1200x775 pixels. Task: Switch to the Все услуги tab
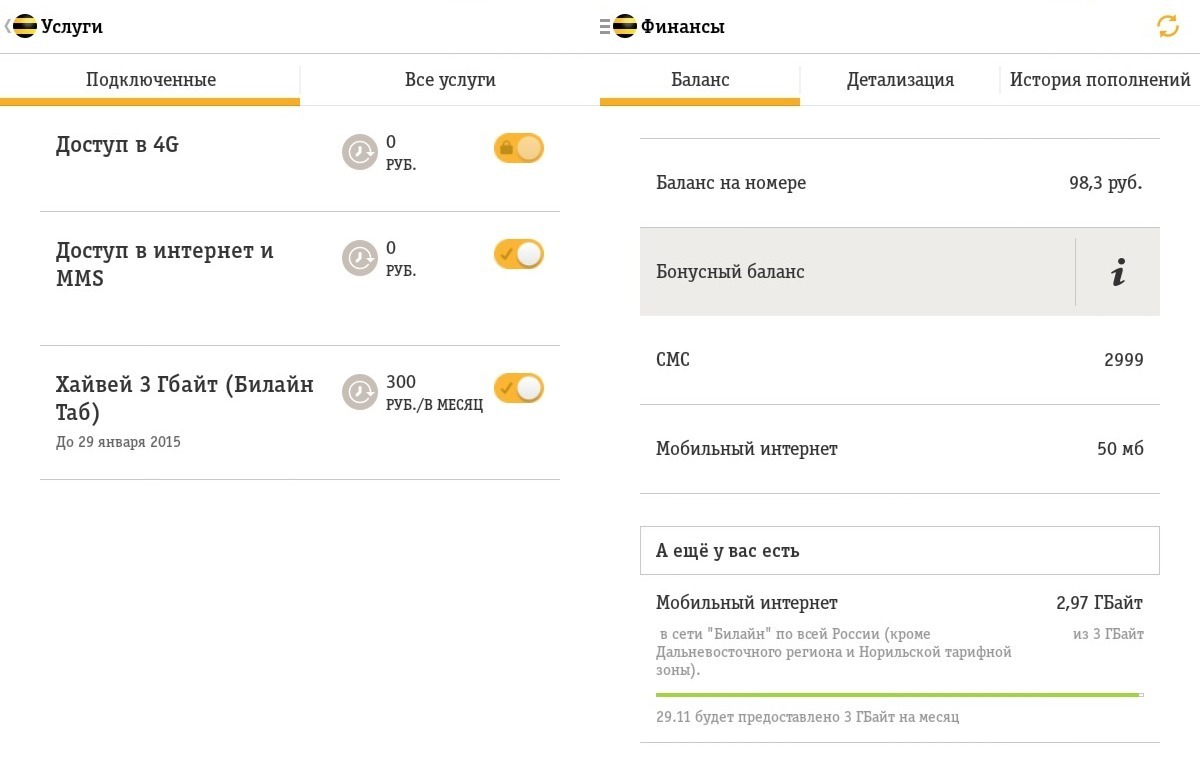click(450, 80)
